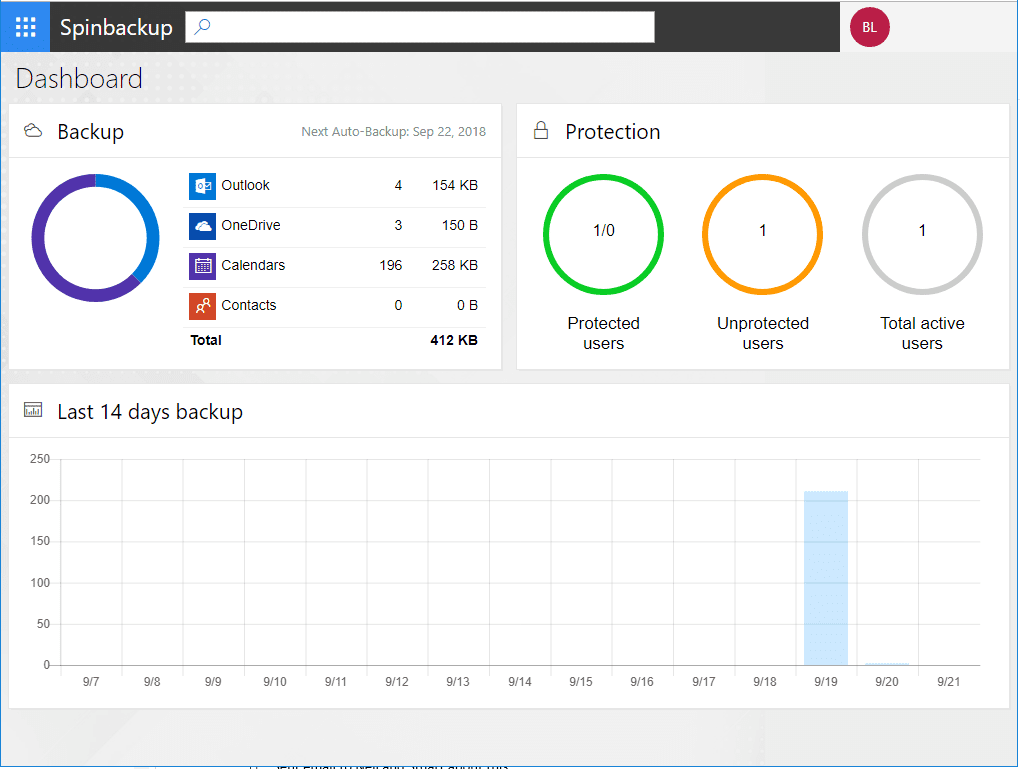Select the Outlook row label

click(245, 185)
